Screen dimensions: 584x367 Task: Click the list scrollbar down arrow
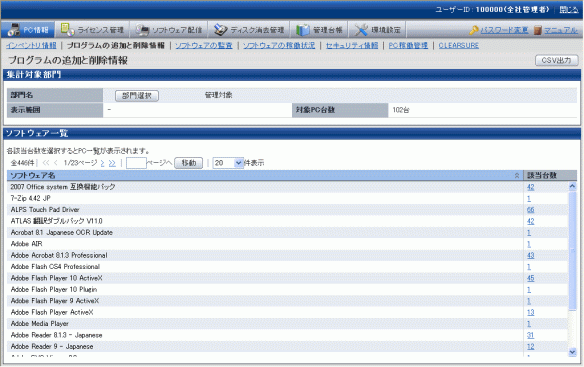coord(572,352)
